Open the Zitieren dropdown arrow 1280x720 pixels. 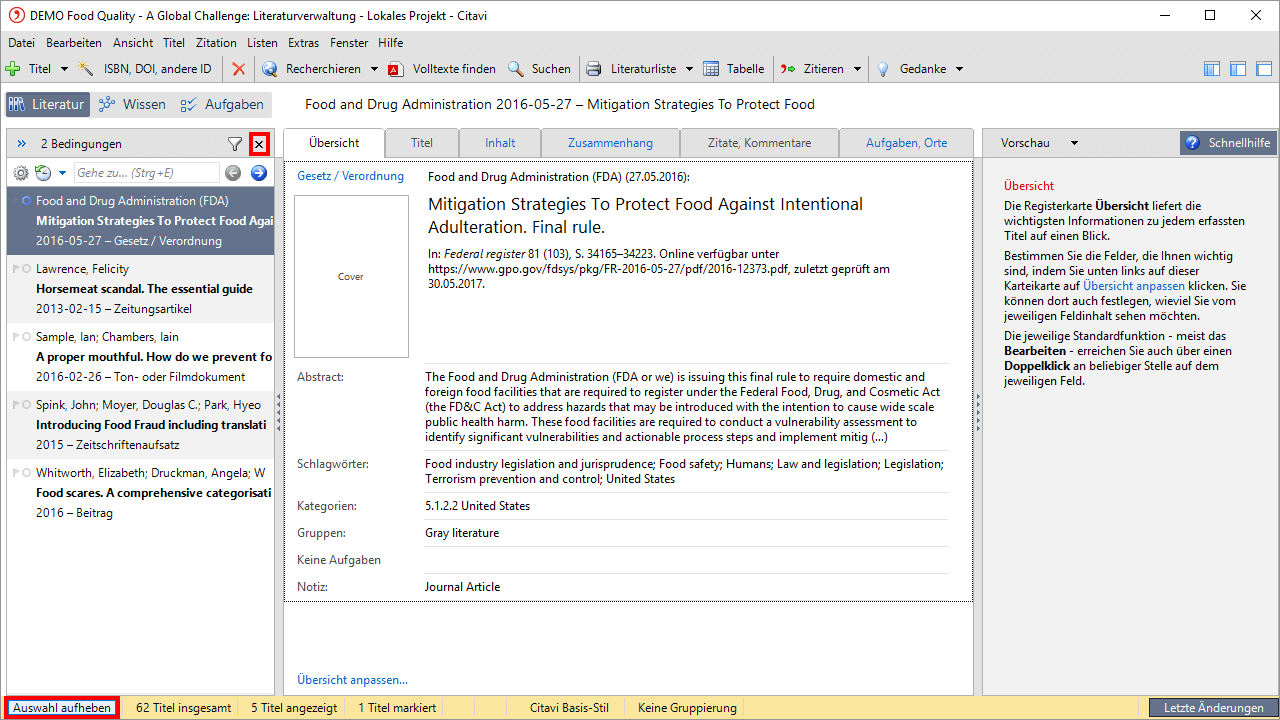click(x=857, y=69)
